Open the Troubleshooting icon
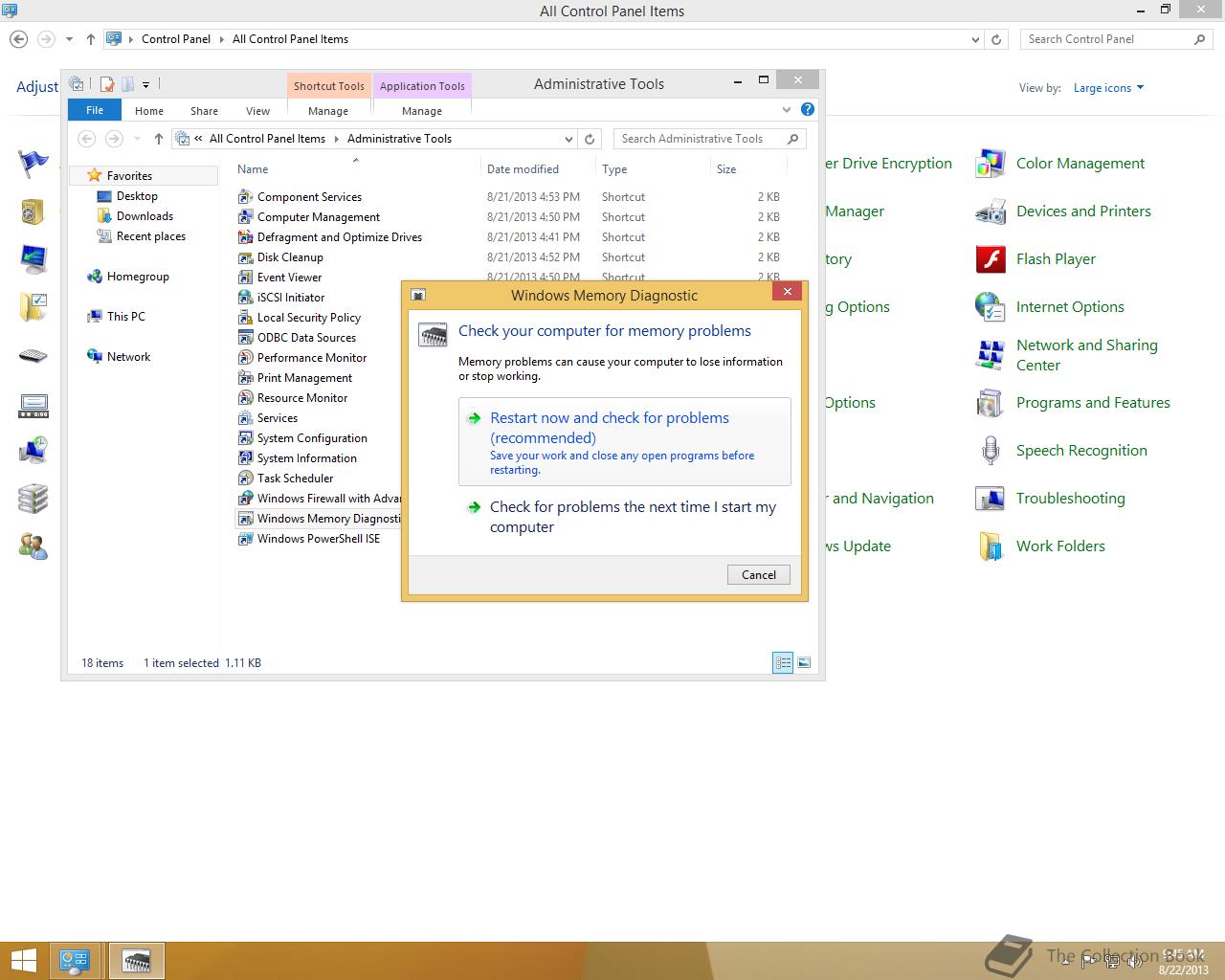The height and width of the screenshot is (980, 1225). click(x=990, y=499)
